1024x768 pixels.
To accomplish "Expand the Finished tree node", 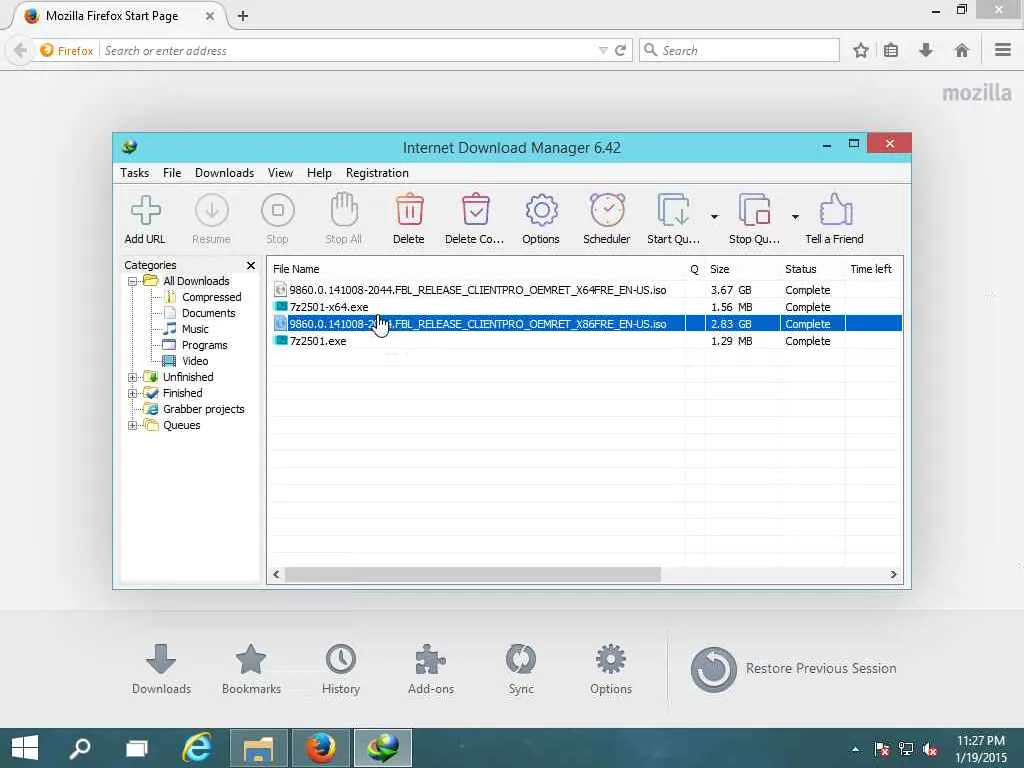I will click(133, 393).
